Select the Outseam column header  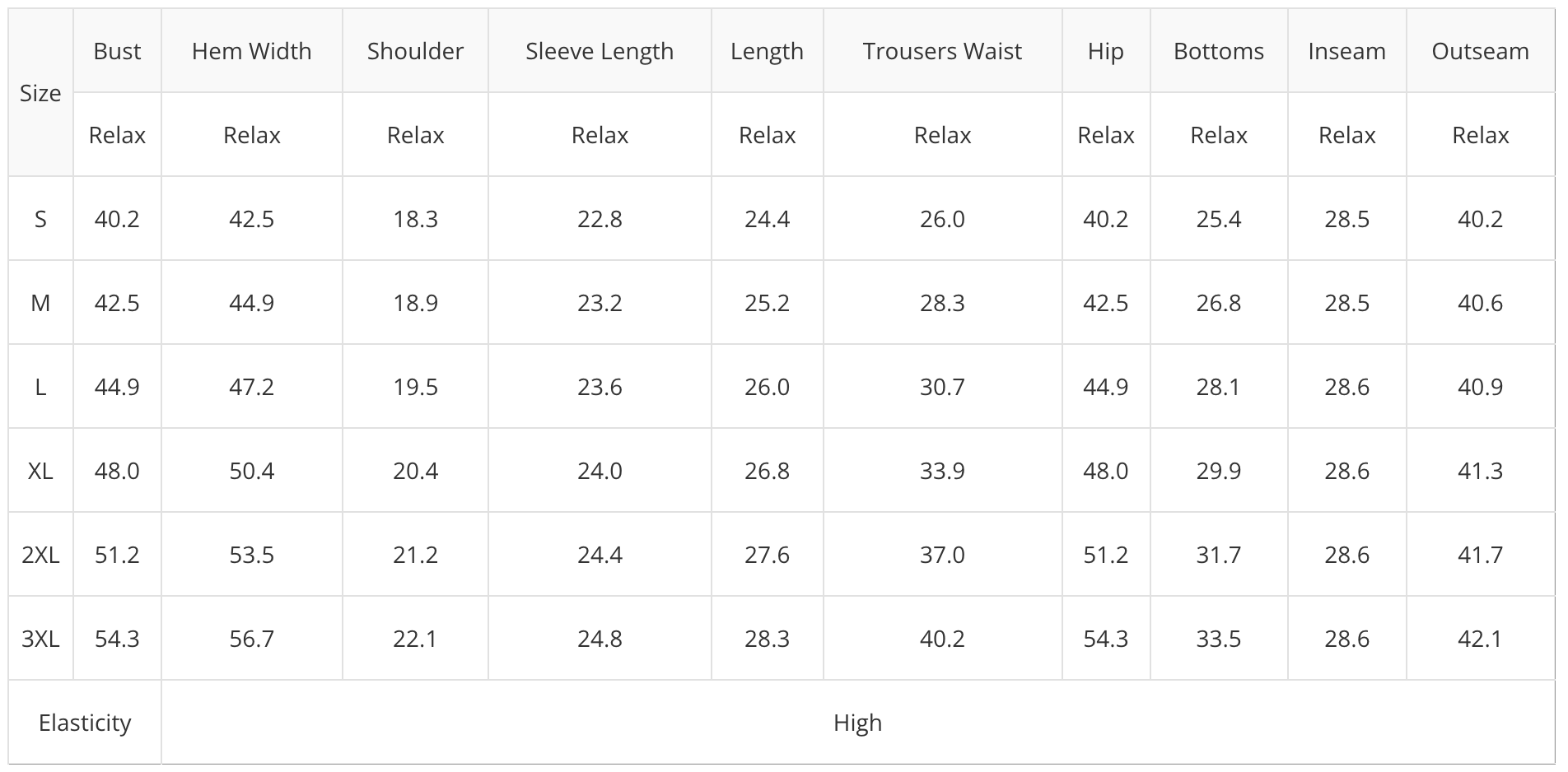1480,51
